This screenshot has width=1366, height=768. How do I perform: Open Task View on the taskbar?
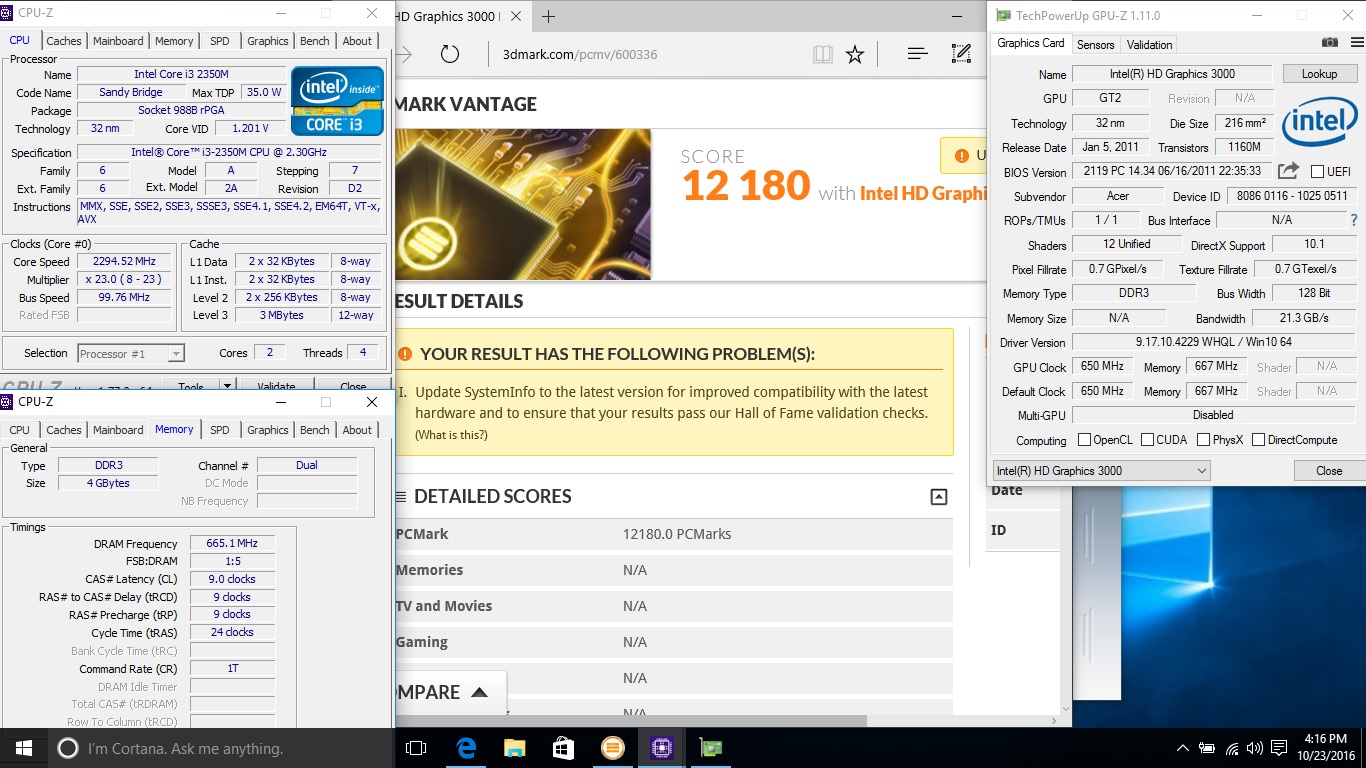(x=416, y=748)
